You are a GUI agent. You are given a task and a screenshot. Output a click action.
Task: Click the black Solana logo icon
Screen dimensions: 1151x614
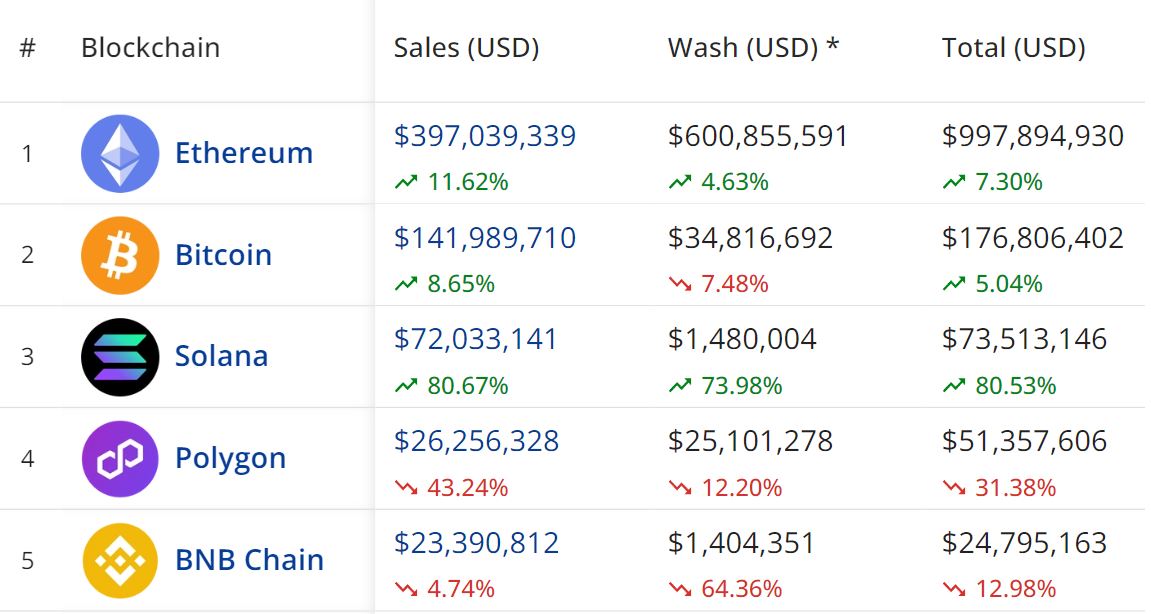tap(120, 357)
